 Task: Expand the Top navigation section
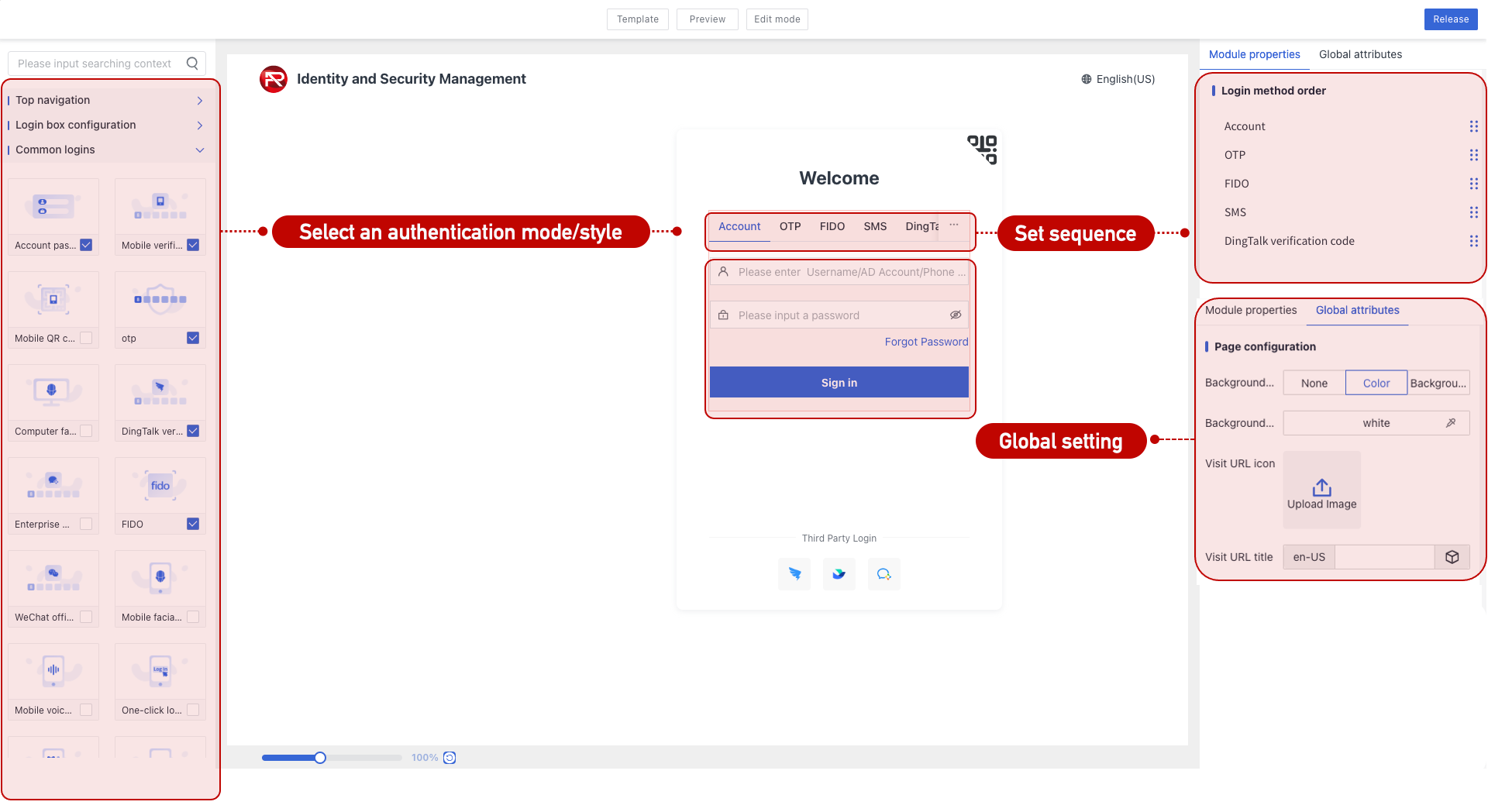click(x=199, y=101)
